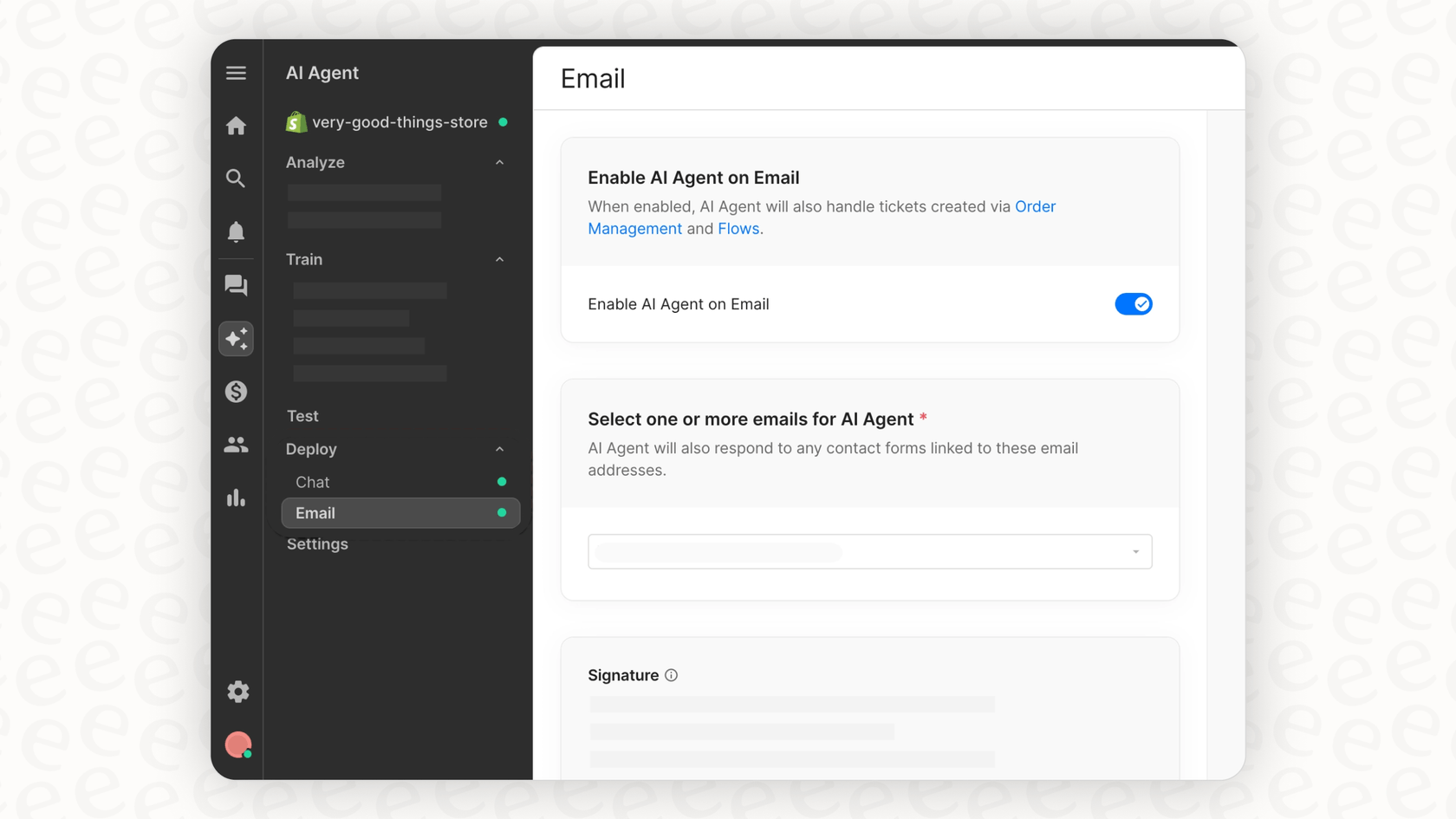The height and width of the screenshot is (819, 1456).
Task: Open the hamburger navigation menu
Action: click(236, 73)
